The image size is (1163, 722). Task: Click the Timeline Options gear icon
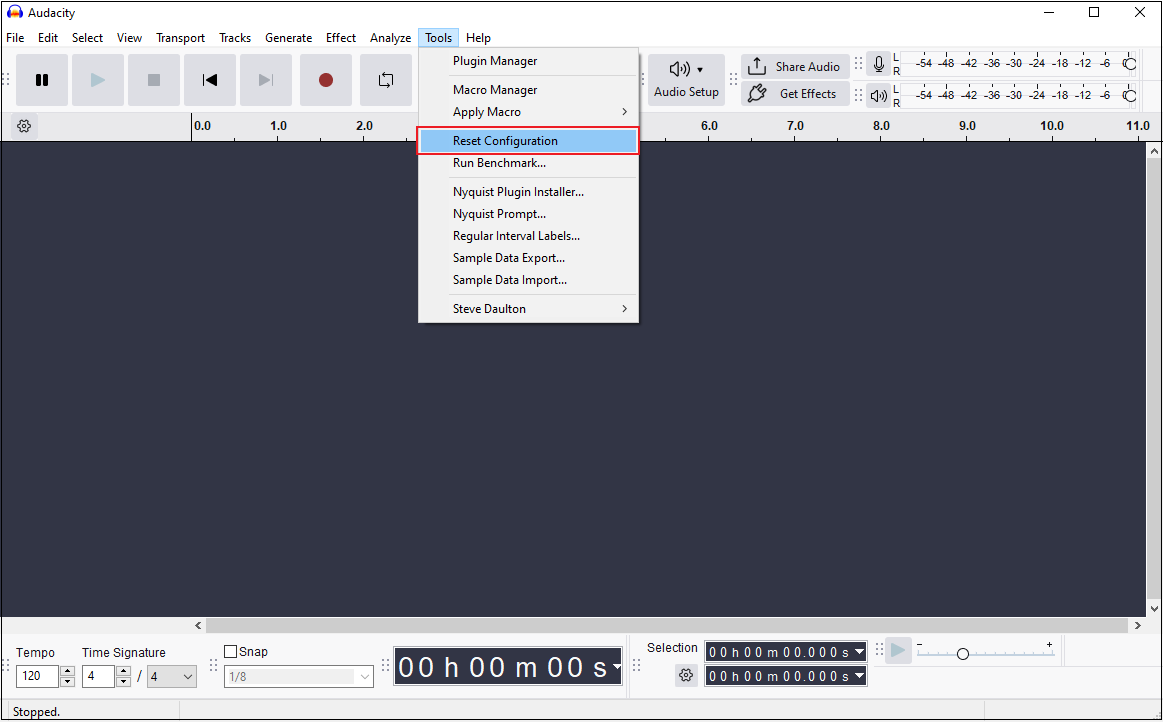click(x=24, y=126)
